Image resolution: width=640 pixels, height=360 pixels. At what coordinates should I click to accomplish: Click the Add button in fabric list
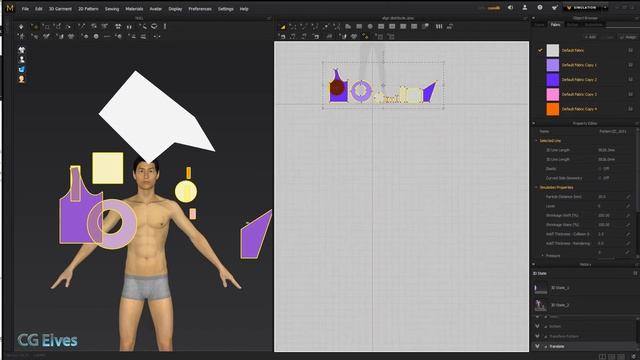(x=591, y=37)
